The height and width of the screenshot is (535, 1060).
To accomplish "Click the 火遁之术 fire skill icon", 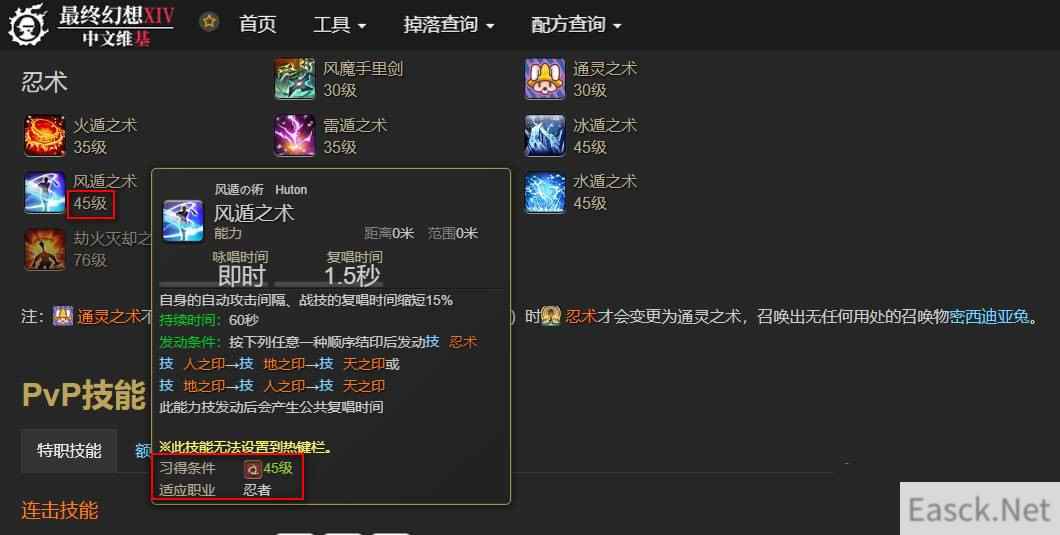I will coord(45,136).
